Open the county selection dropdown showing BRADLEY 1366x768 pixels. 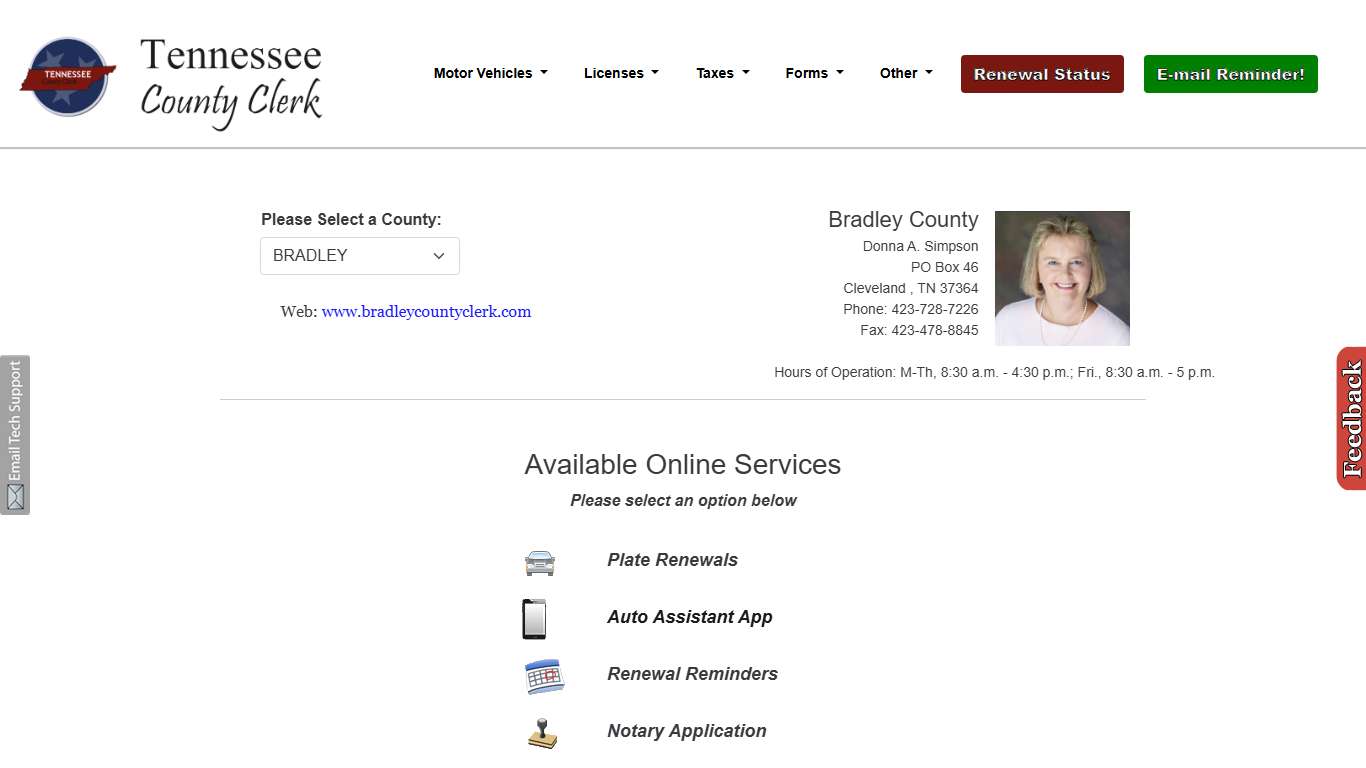pos(359,256)
